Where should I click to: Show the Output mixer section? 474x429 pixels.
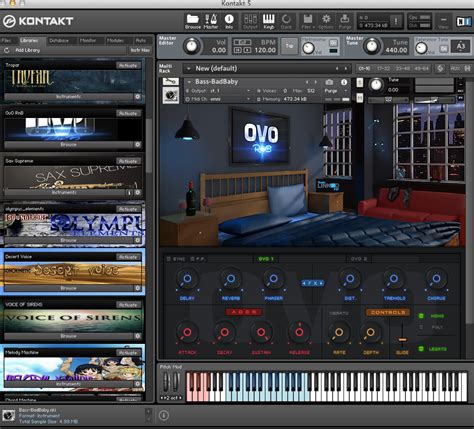(250, 22)
